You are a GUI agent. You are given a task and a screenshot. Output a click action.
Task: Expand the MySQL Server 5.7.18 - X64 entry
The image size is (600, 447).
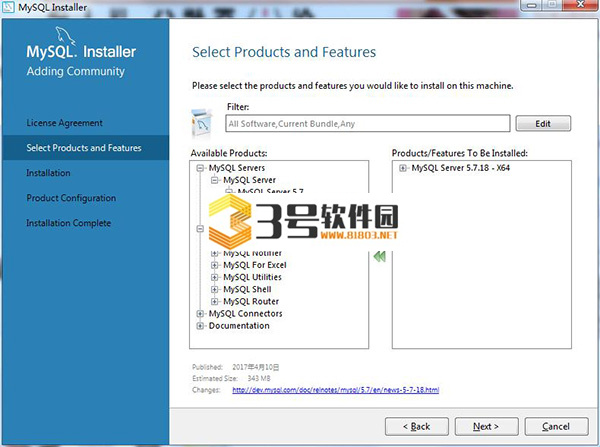point(403,168)
